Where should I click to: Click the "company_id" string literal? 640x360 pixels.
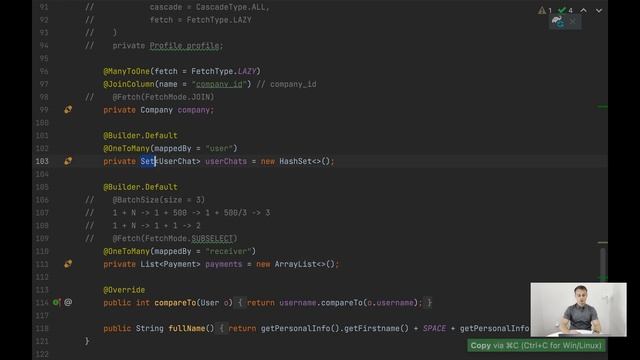pyautogui.click(x=219, y=84)
